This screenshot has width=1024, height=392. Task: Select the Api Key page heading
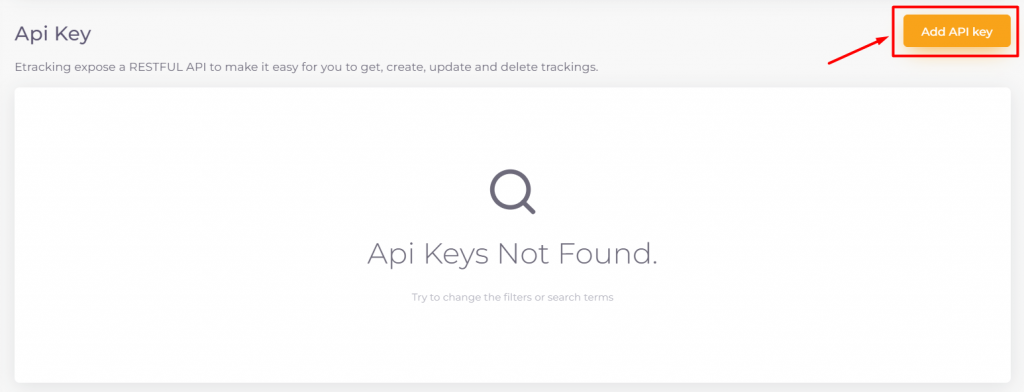click(x=53, y=33)
